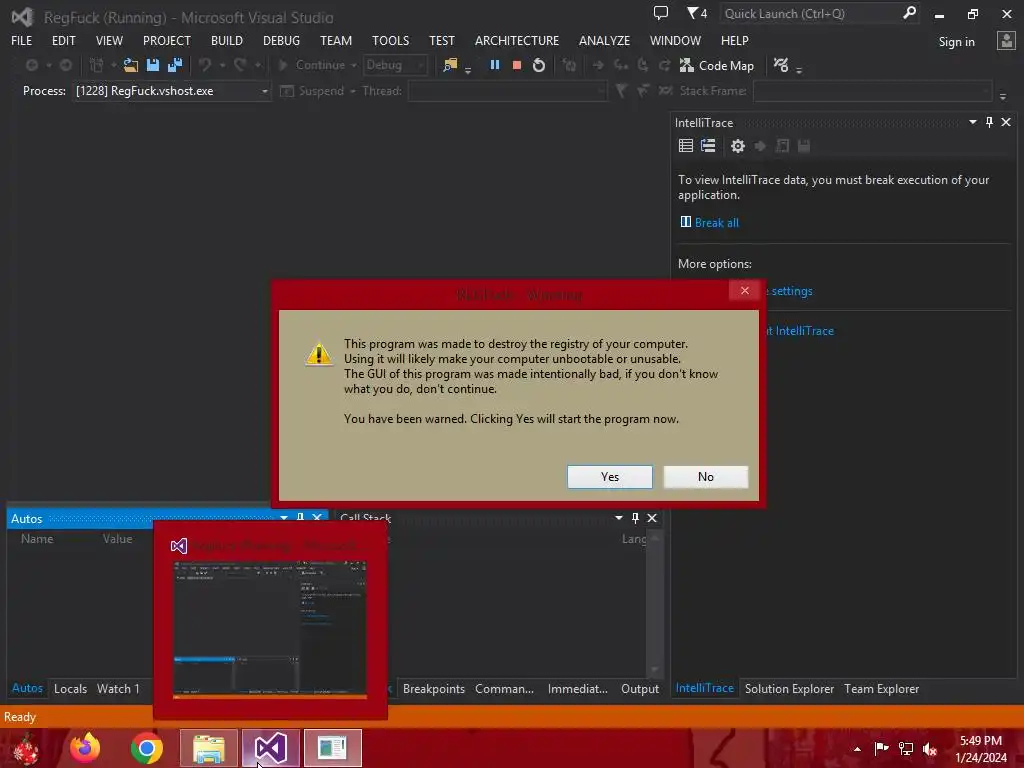Pin the Call Stack panel

pyautogui.click(x=635, y=518)
